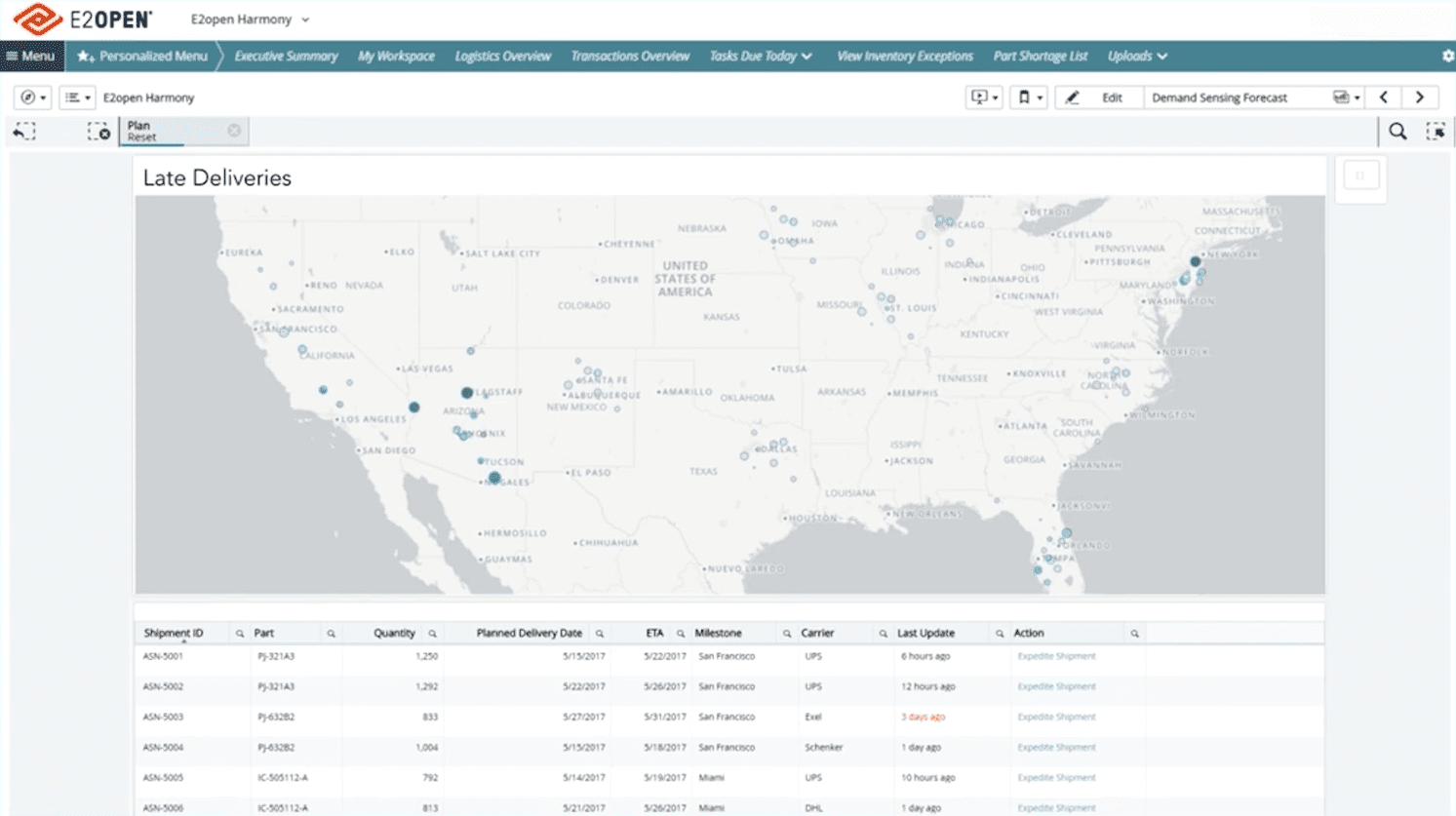Click the selection capture icon beside the search
The height and width of the screenshot is (816, 1456).
click(1436, 131)
